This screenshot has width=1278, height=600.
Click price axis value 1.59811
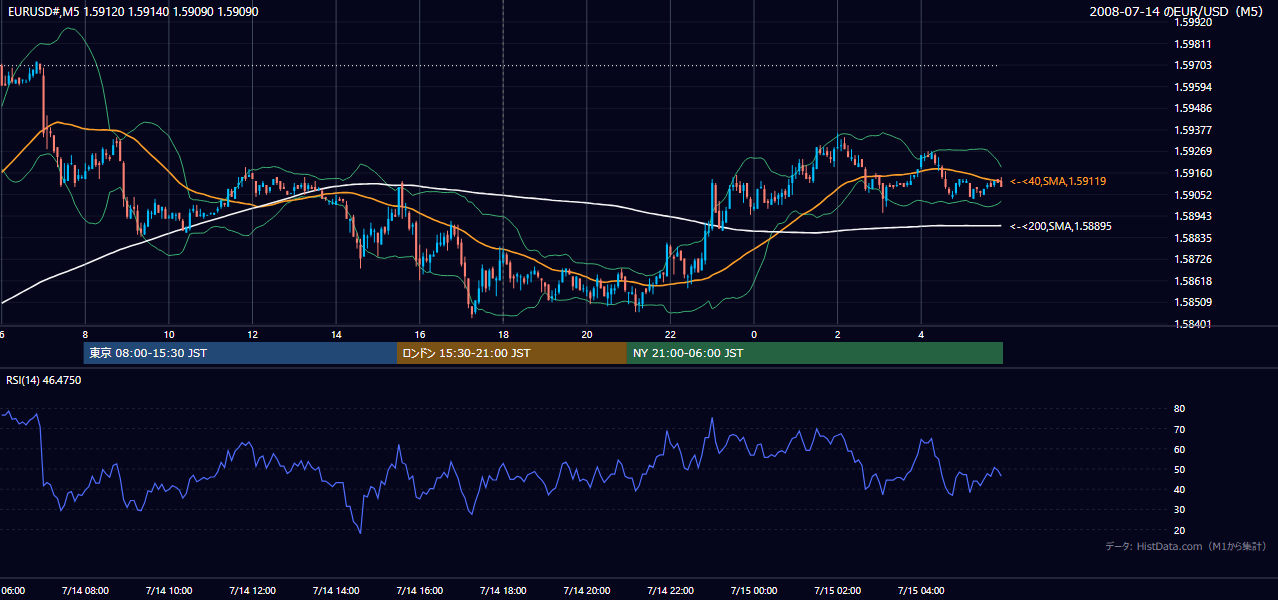click(1193, 44)
